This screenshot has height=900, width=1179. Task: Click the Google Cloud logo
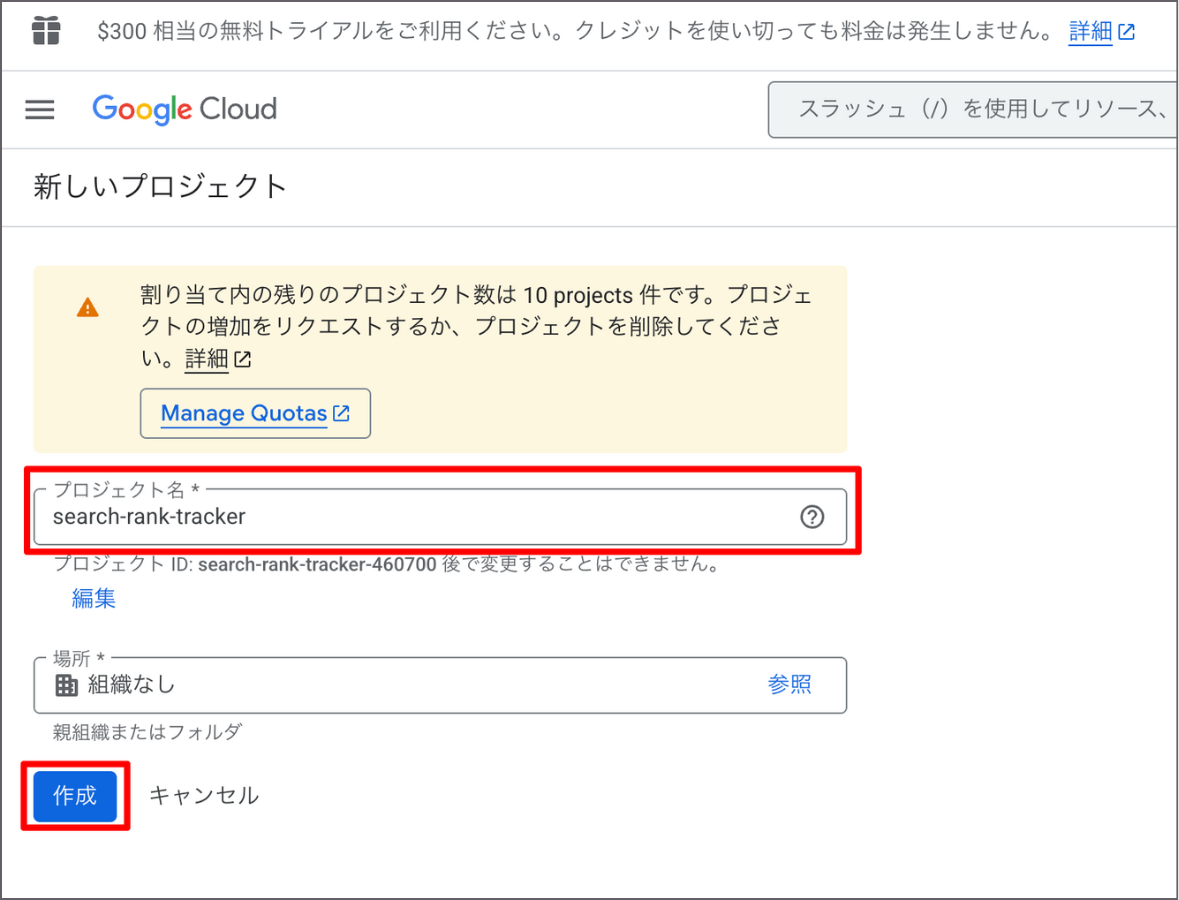184,109
